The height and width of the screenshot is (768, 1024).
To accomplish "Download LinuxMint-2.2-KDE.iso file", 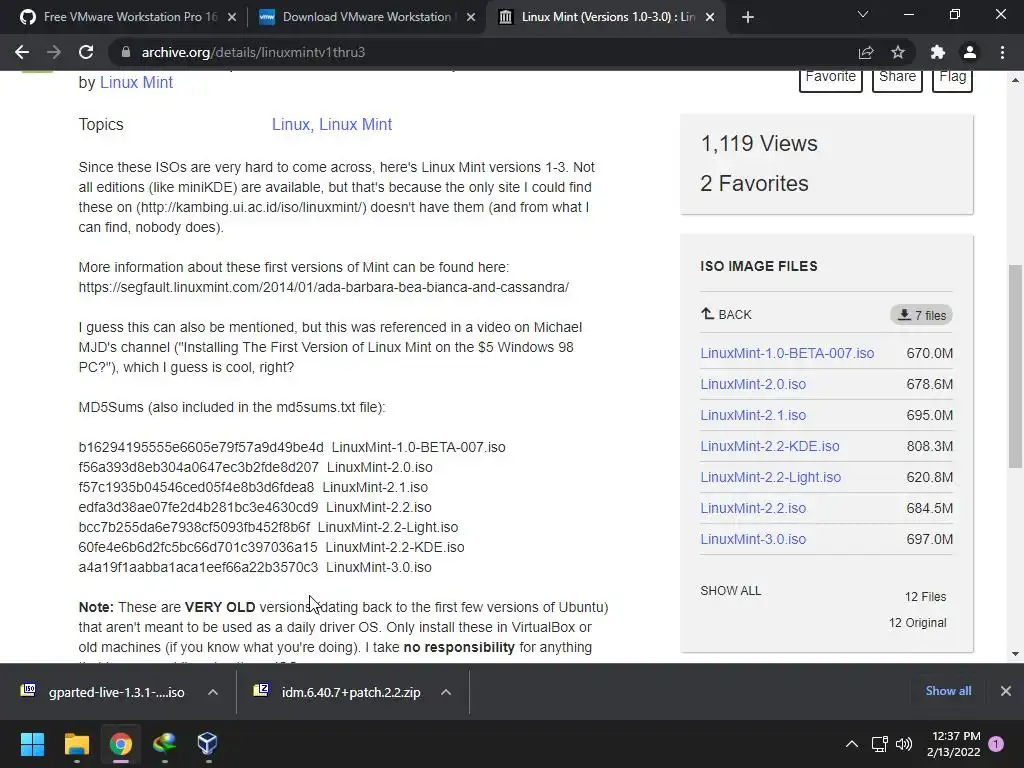I will pyautogui.click(x=770, y=446).
